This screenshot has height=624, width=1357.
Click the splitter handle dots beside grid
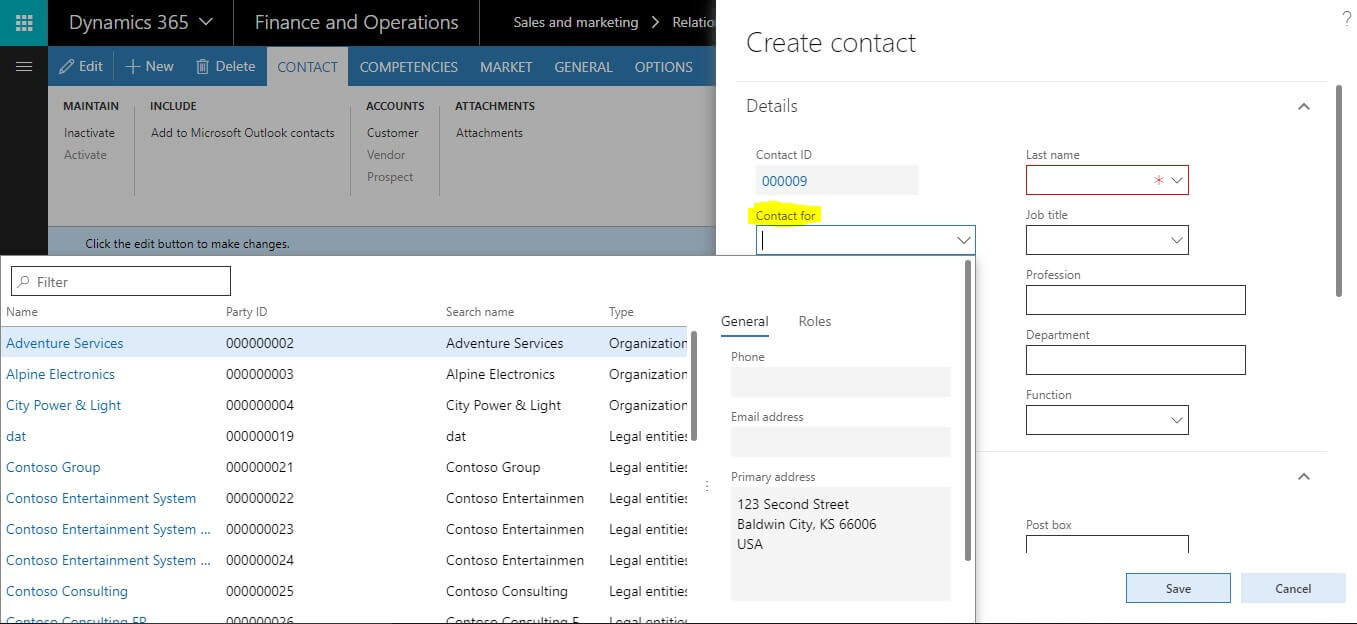(707, 486)
